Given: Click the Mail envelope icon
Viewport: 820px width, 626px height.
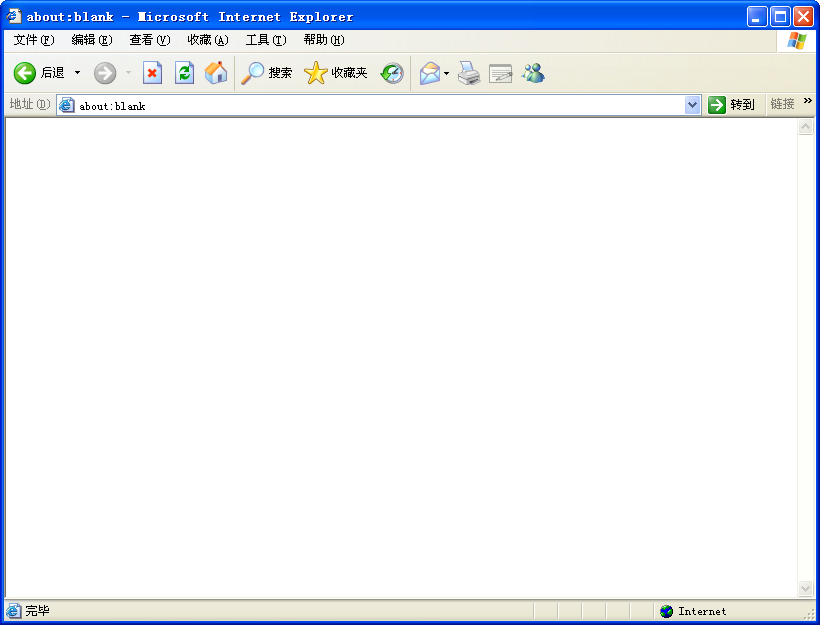Looking at the screenshot, I should coord(430,73).
